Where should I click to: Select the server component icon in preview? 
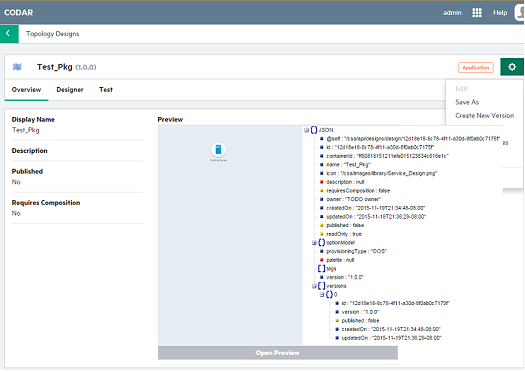pyautogui.click(x=218, y=149)
